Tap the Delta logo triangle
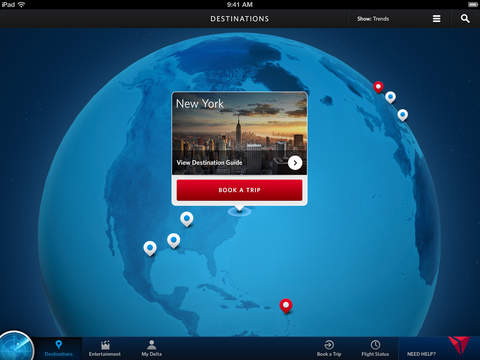 click(x=459, y=345)
